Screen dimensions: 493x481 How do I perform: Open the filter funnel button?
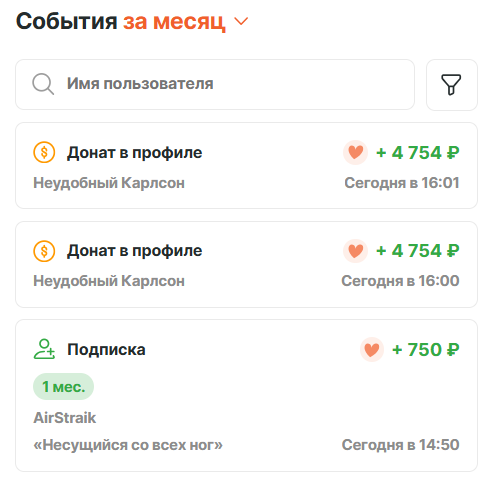point(452,85)
